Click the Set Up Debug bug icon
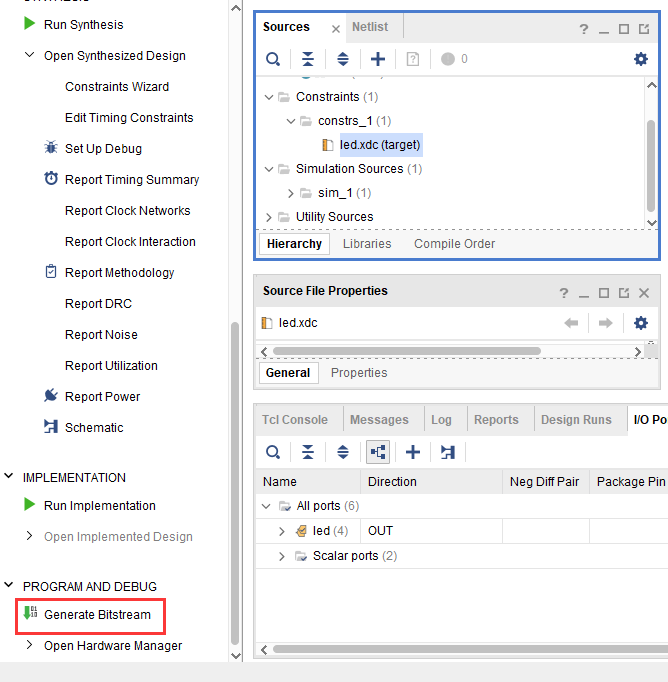 click(x=51, y=147)
